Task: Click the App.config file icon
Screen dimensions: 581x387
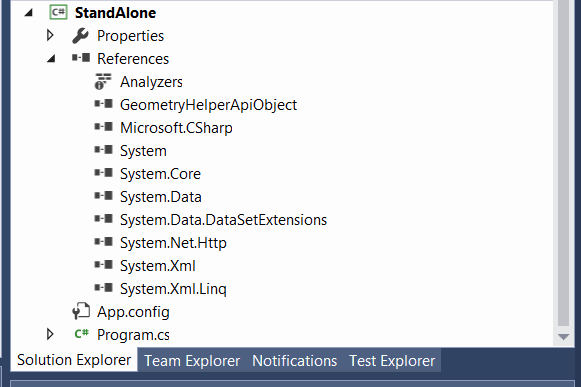Action: coord(81,311)
